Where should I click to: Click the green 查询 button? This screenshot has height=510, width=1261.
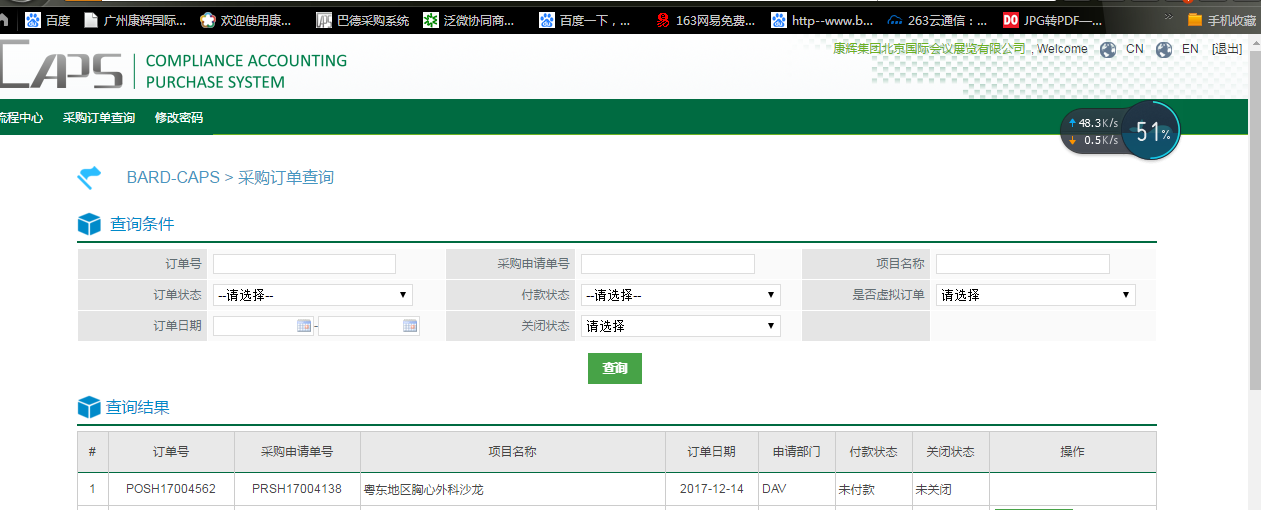tap(614, 369)
